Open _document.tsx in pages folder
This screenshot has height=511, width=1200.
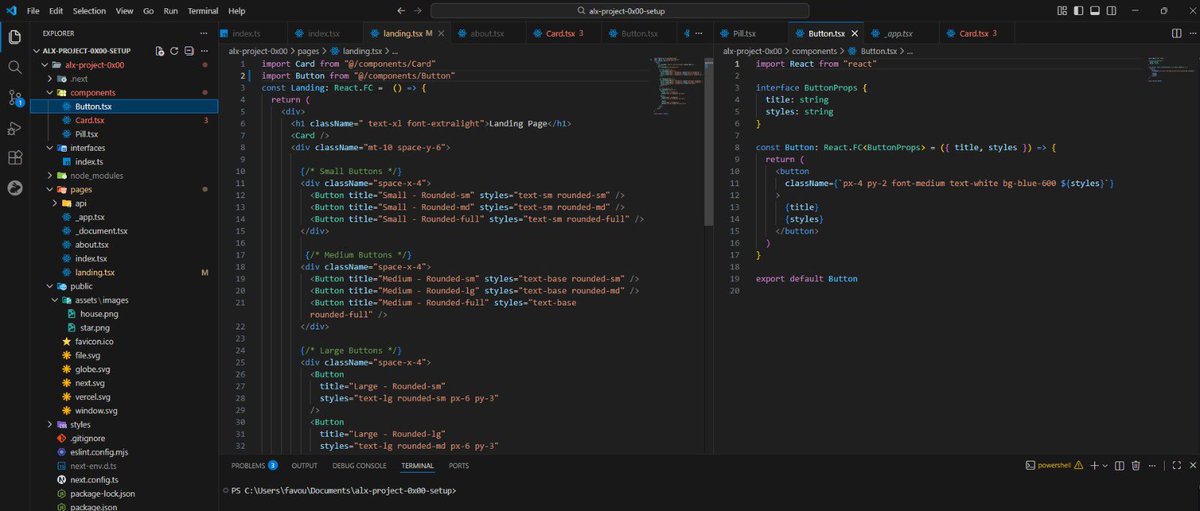tap(101, 230)
